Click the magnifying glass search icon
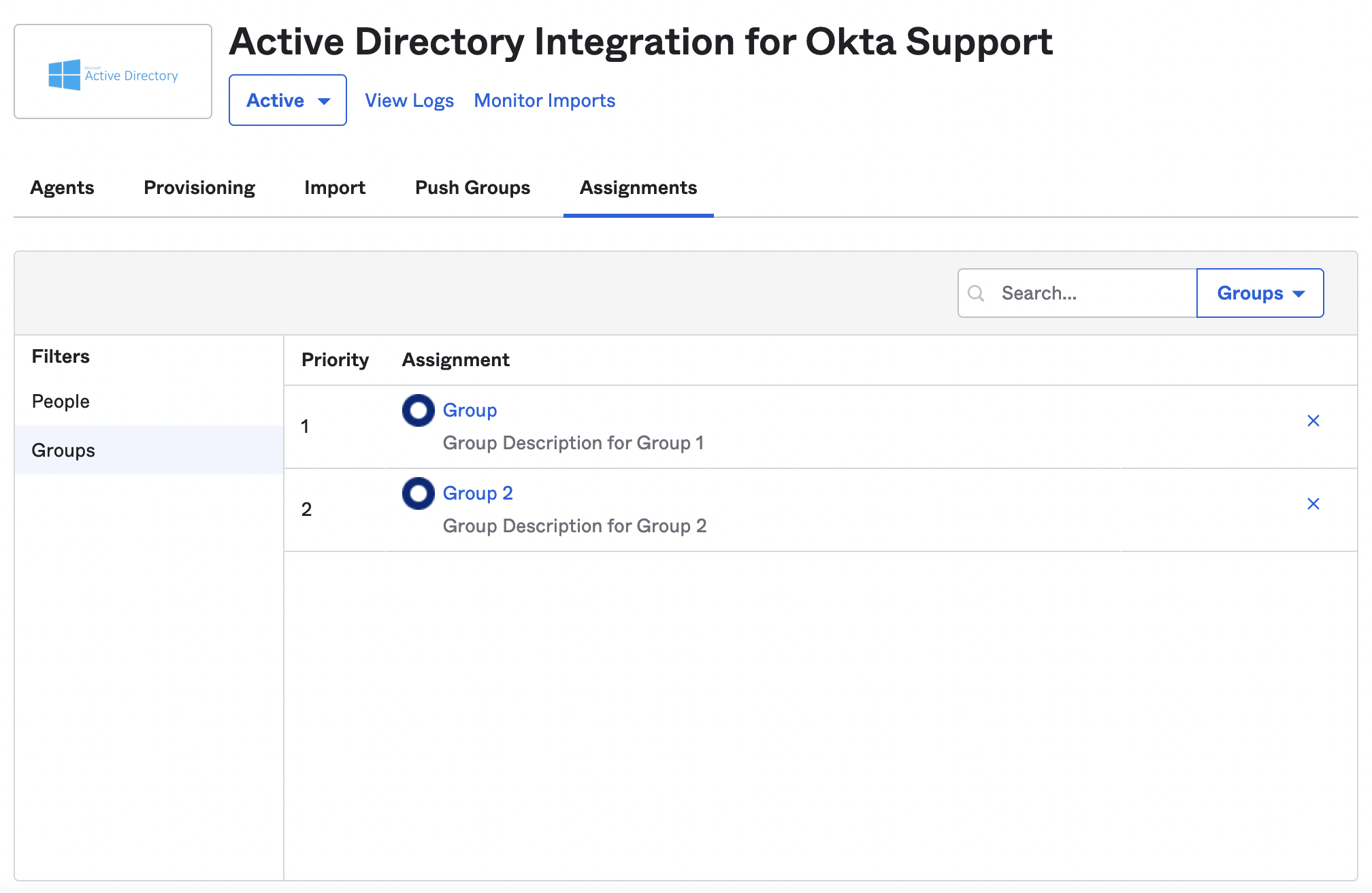The height and width of the screenshot is (893, 1372). point(976,293)
